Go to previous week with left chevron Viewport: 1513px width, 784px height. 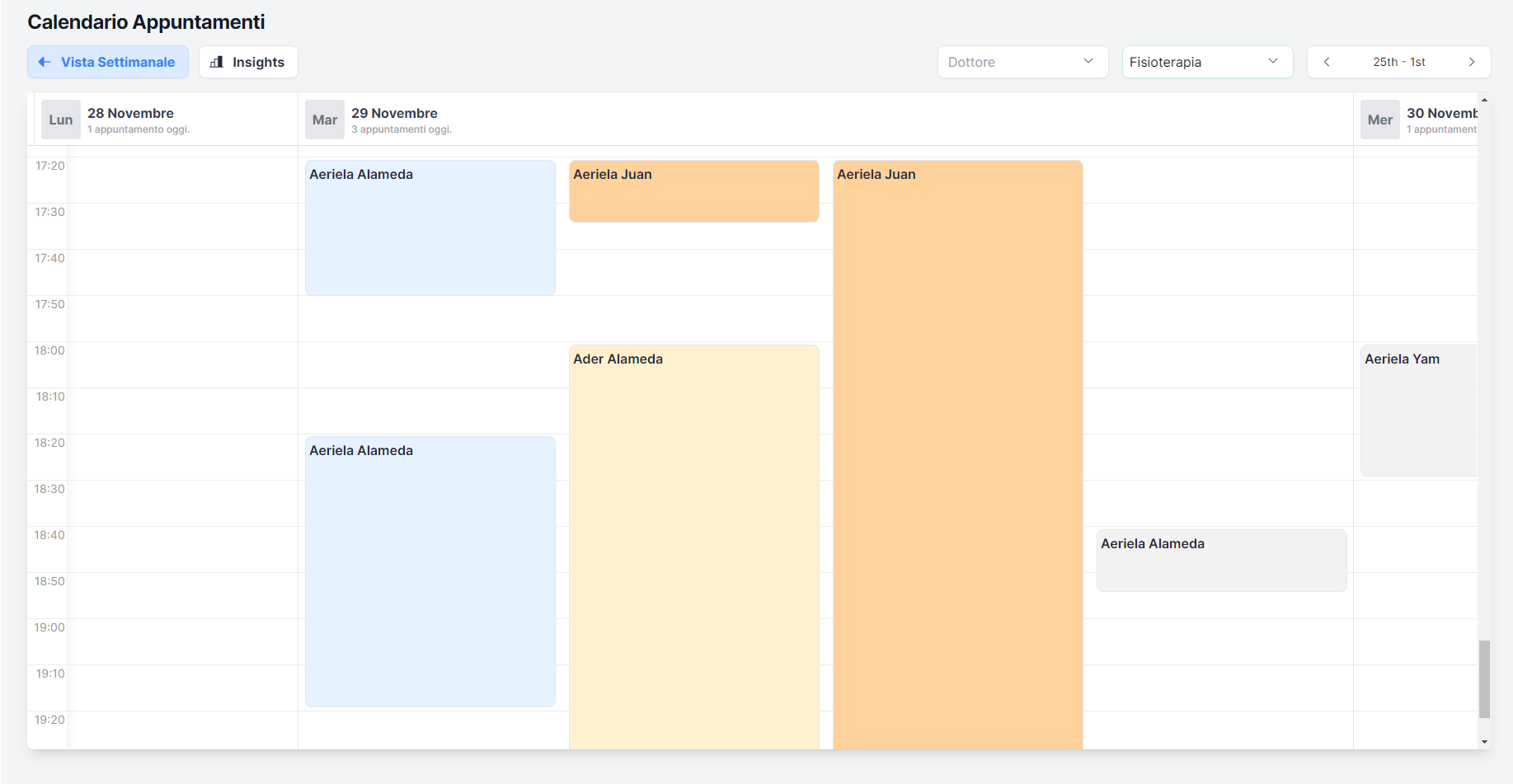pyautogui.click(x=1327, y=62)
